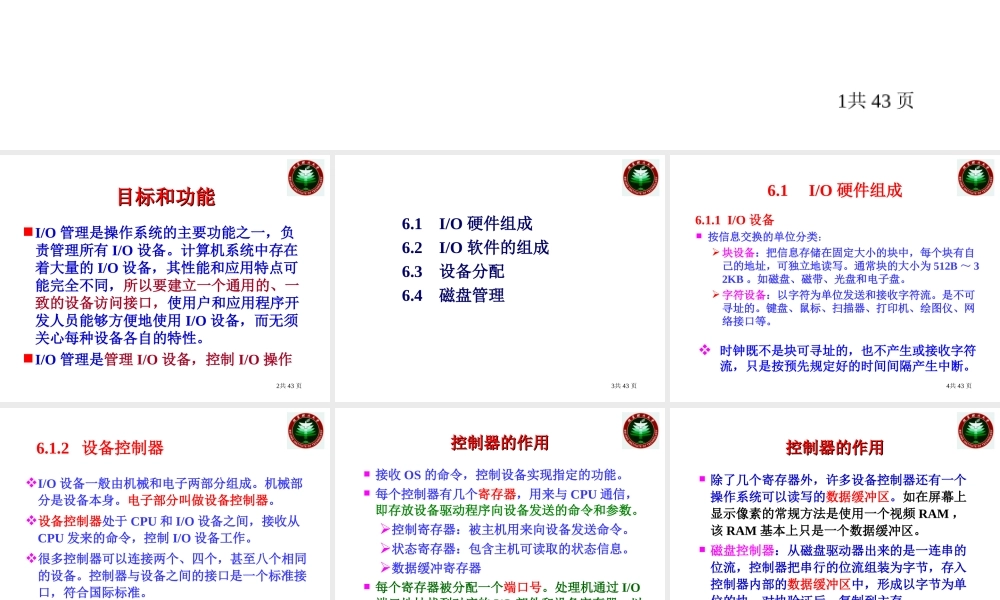The height and width of the screenshot is (600, 1000).
Task: Click the logo on the 6.1.2 设备控制器 slide
Action: pyautogui.click(x=305, y=430)
